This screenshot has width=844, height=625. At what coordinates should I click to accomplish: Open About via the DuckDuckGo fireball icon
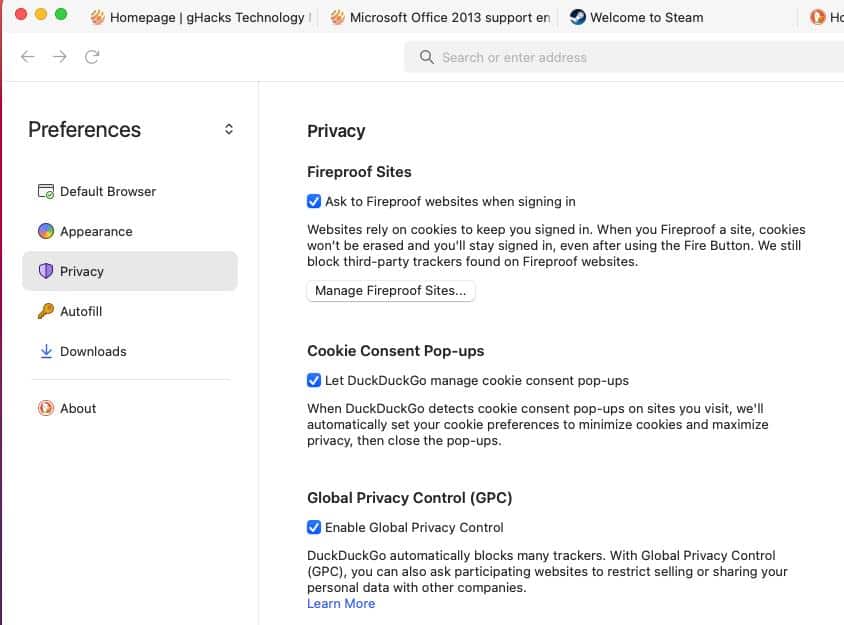[x=46, y=408]
